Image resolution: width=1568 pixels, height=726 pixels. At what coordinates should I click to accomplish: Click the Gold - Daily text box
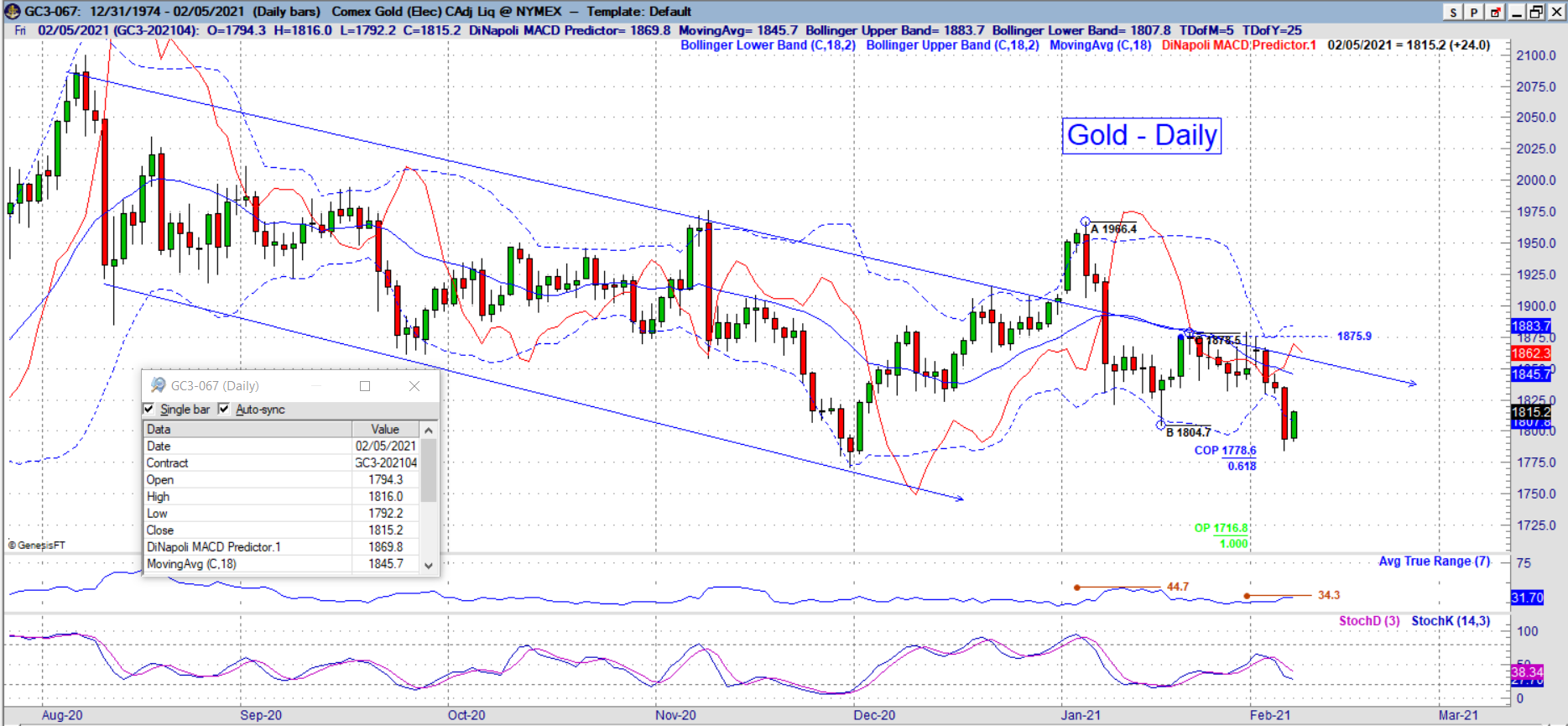(1142, 135)
